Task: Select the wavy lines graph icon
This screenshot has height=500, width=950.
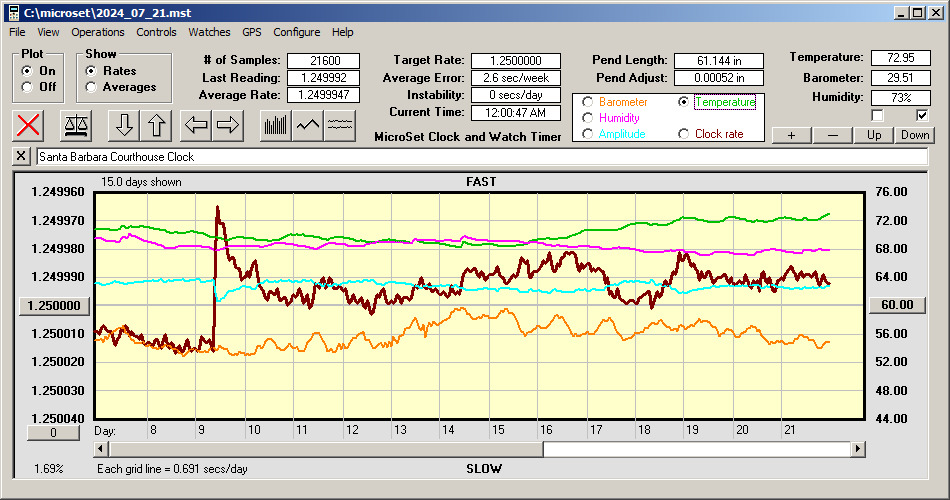Action: click(x=340, y=125)
